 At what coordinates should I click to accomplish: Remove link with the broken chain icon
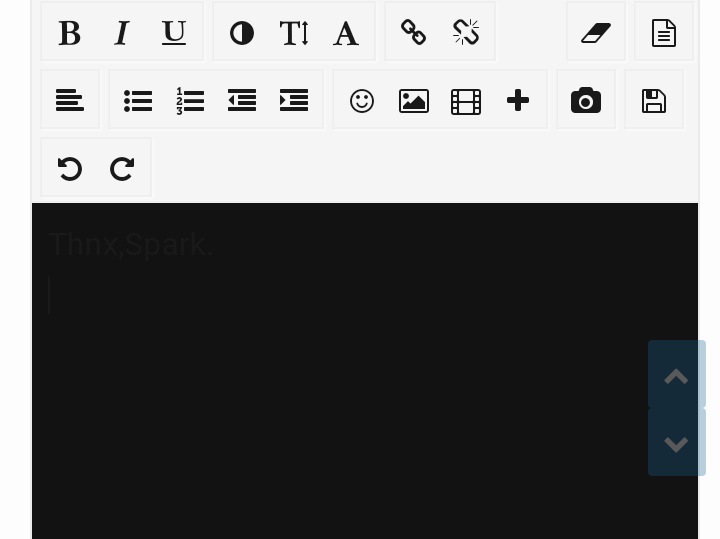(466, 32)
